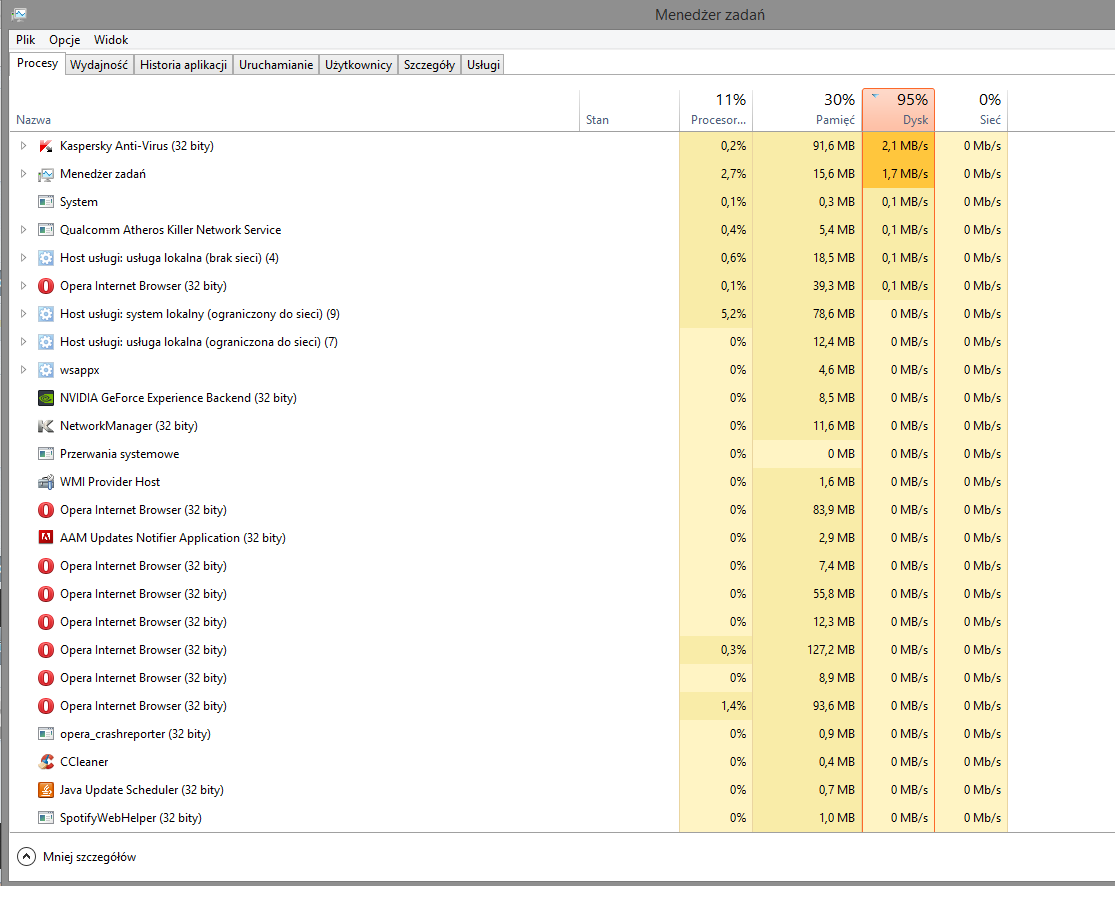Switch to the Wydajność tab
This screenshot has height=903, width=1115.
[x=99, y=65]
